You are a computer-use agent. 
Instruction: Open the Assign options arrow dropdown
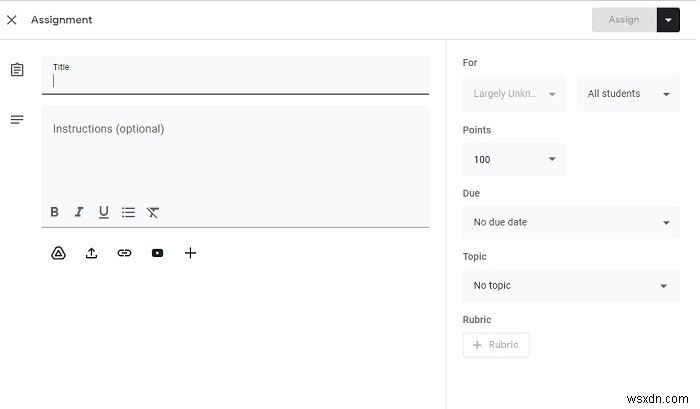point(668,20)
